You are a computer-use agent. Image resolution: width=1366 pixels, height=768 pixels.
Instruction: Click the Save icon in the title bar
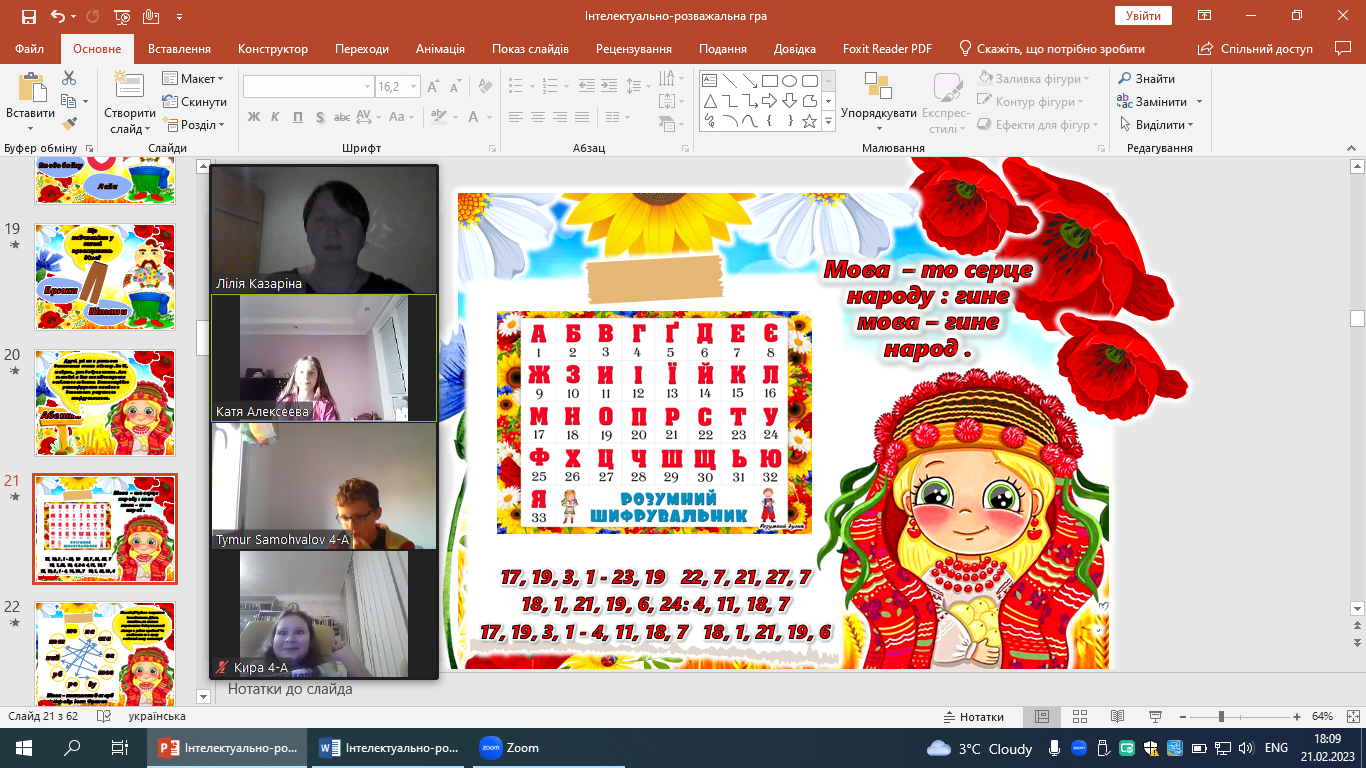coord(28,16)
